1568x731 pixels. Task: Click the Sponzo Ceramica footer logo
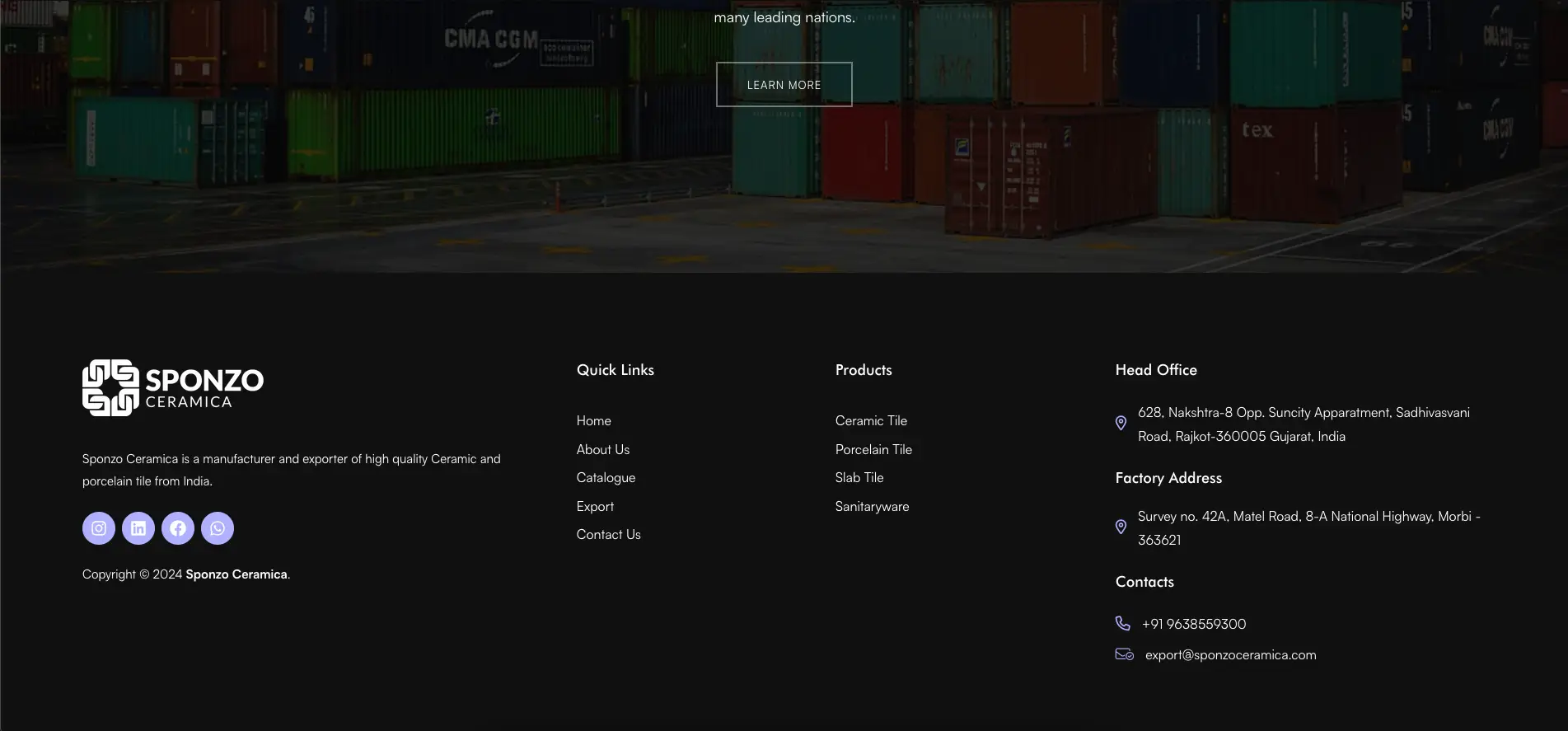[x=173, y=388]
